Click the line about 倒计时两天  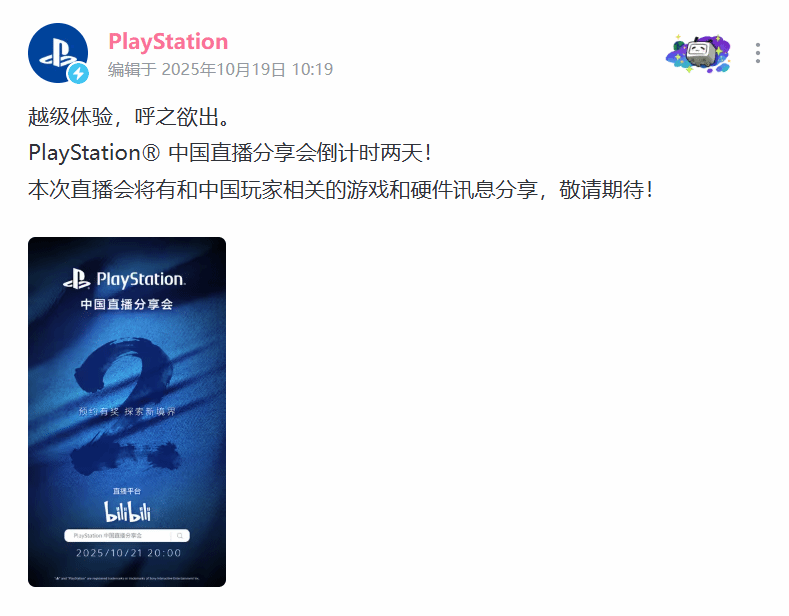pyautogui.click(x=230, y=153)
